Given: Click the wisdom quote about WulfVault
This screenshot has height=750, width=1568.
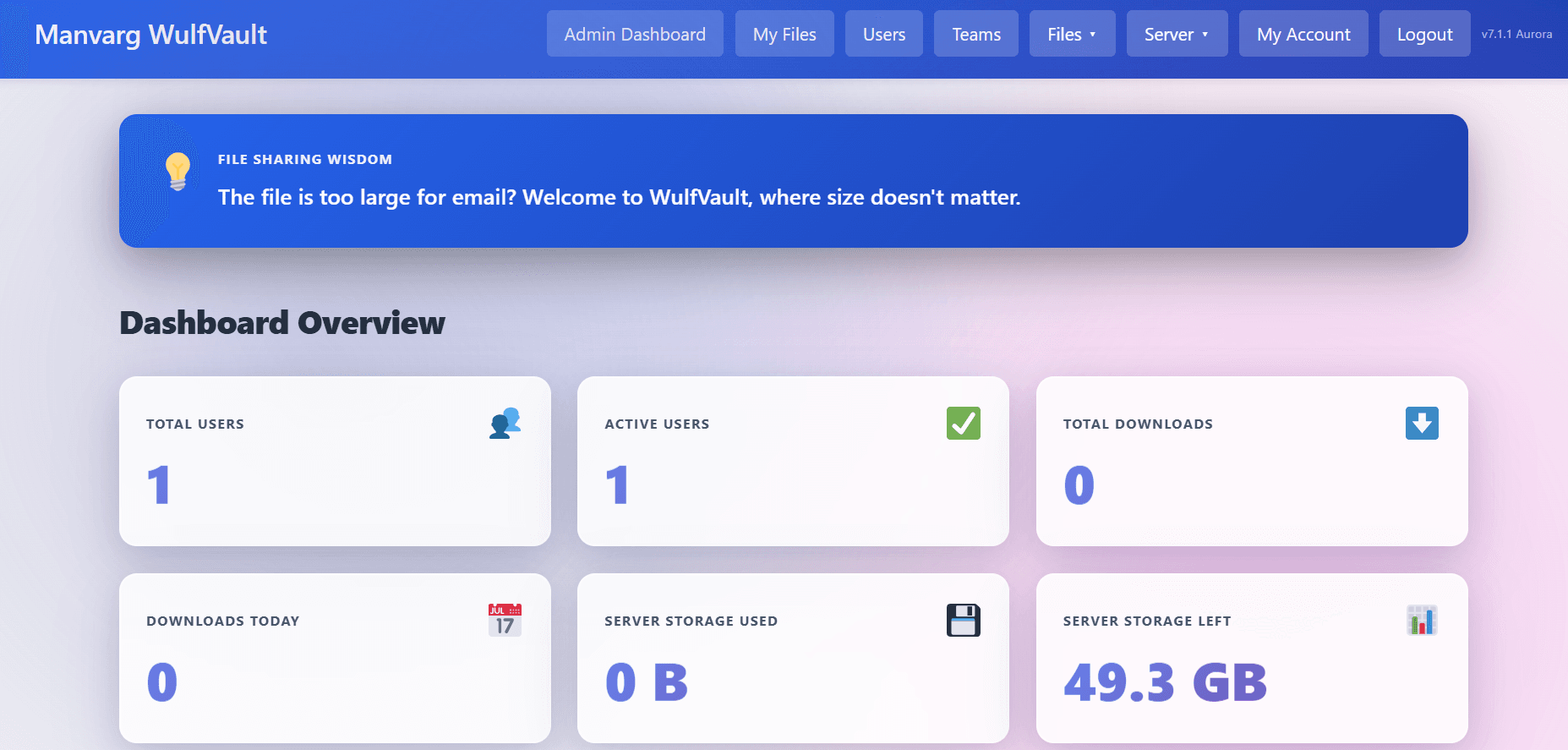Looking at the screenshot, I should coord(619,197).
